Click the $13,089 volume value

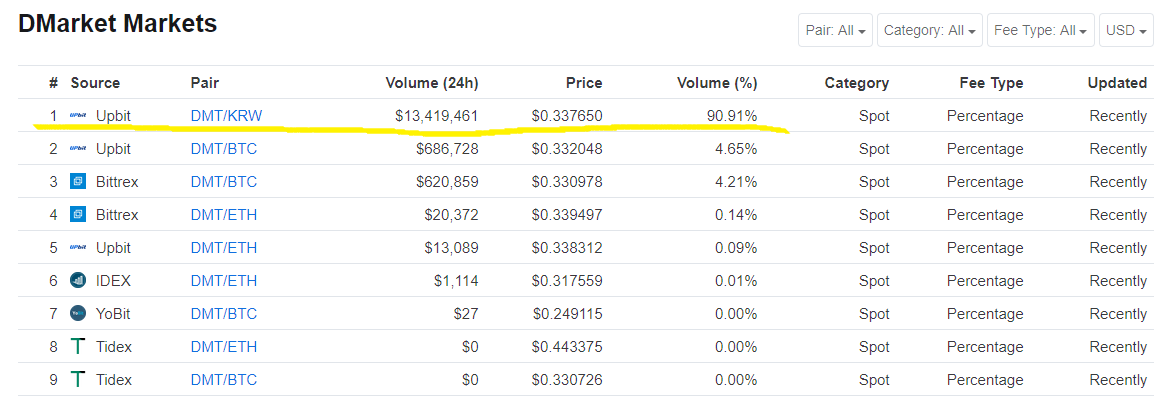point(451,247)
